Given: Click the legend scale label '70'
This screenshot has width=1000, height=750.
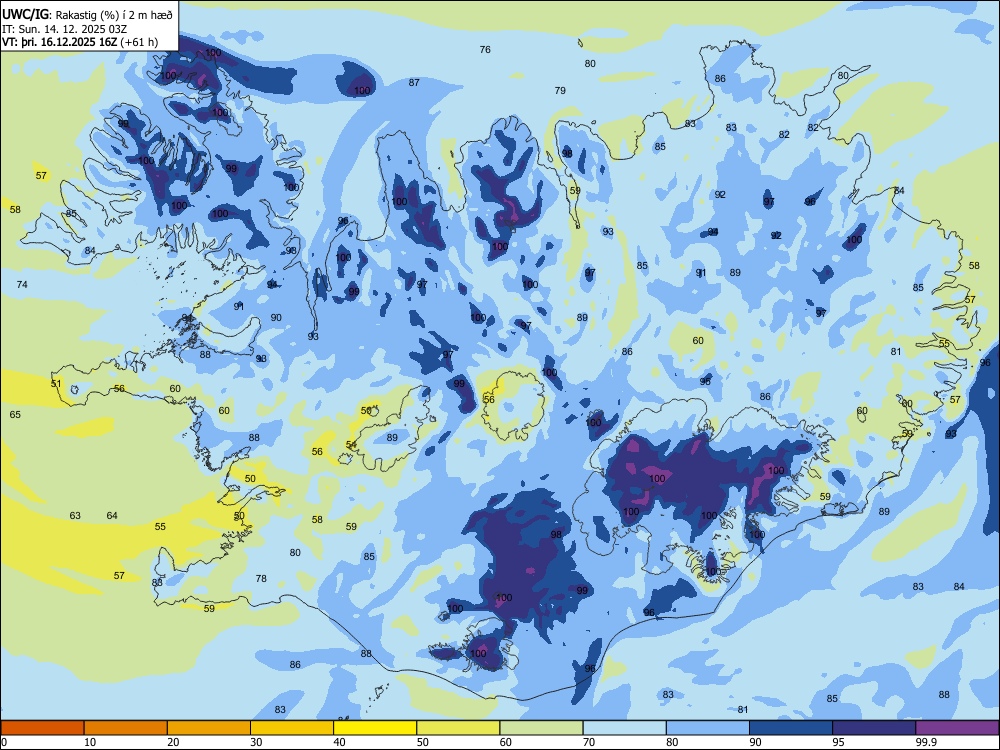Looking at the screenshot, I should pos(589,742).
